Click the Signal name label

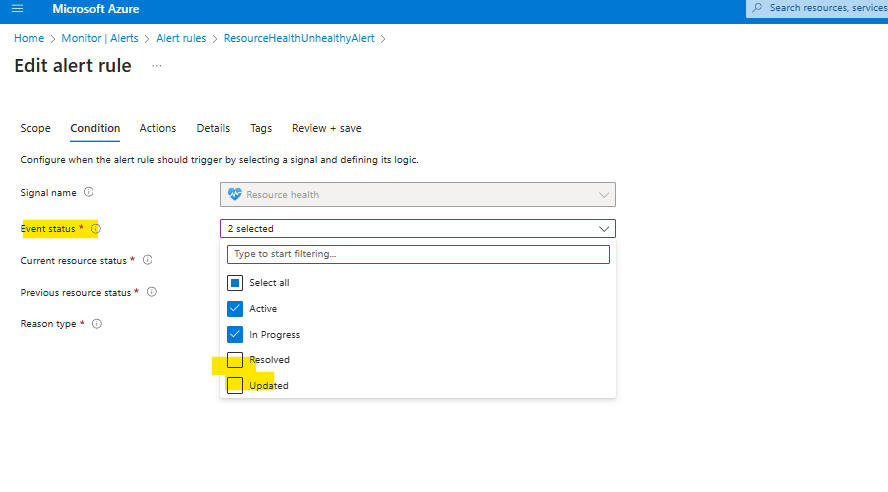tap(48, 192)
